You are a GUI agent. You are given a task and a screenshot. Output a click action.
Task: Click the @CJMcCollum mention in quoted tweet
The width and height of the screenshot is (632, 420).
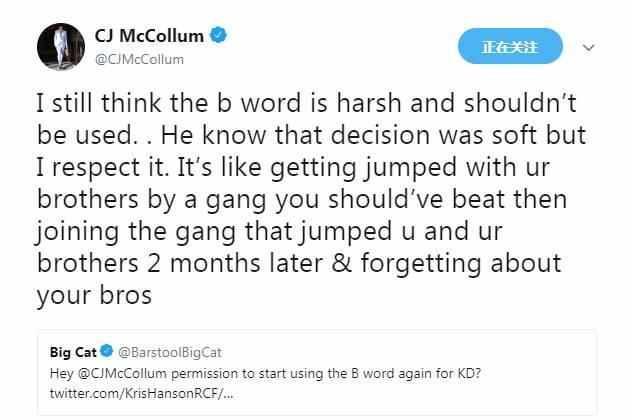tap(121, 374)
